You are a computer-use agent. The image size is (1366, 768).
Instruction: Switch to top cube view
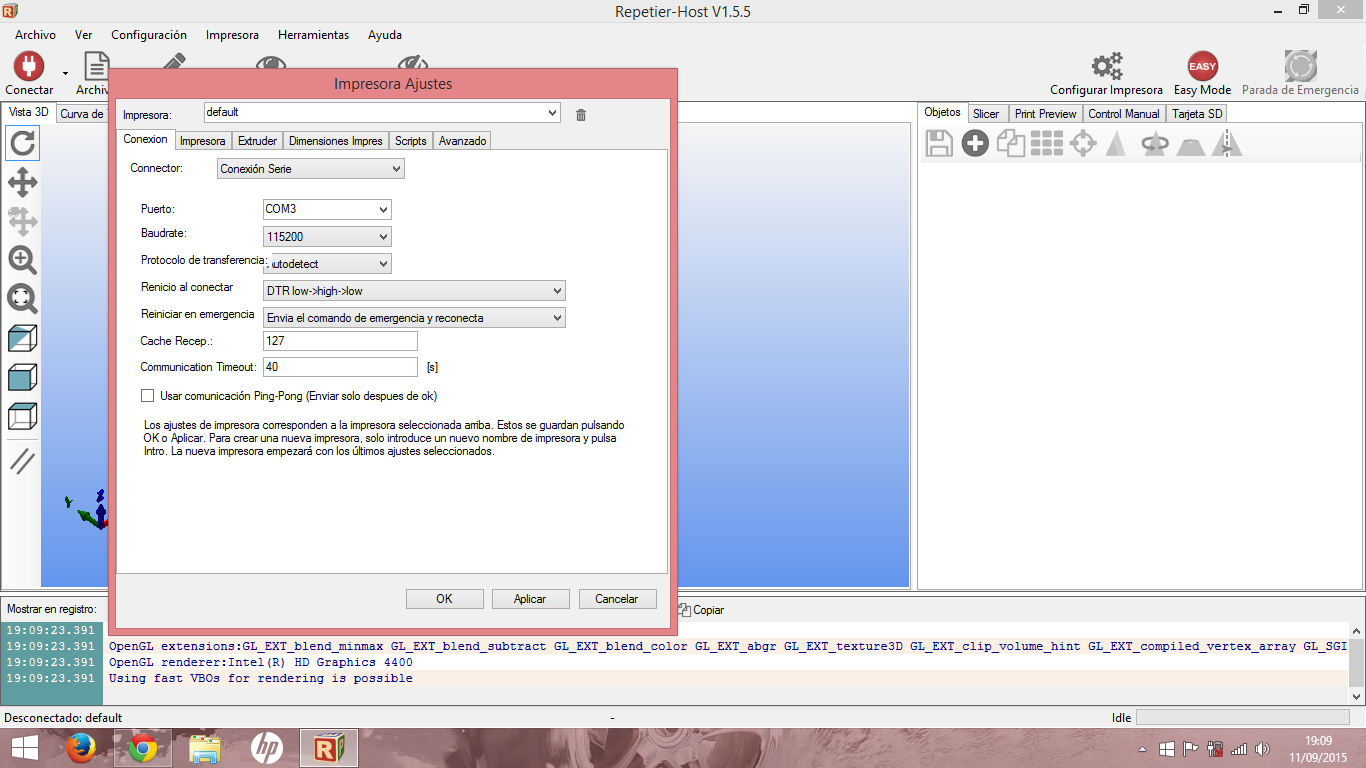(22, 416)
